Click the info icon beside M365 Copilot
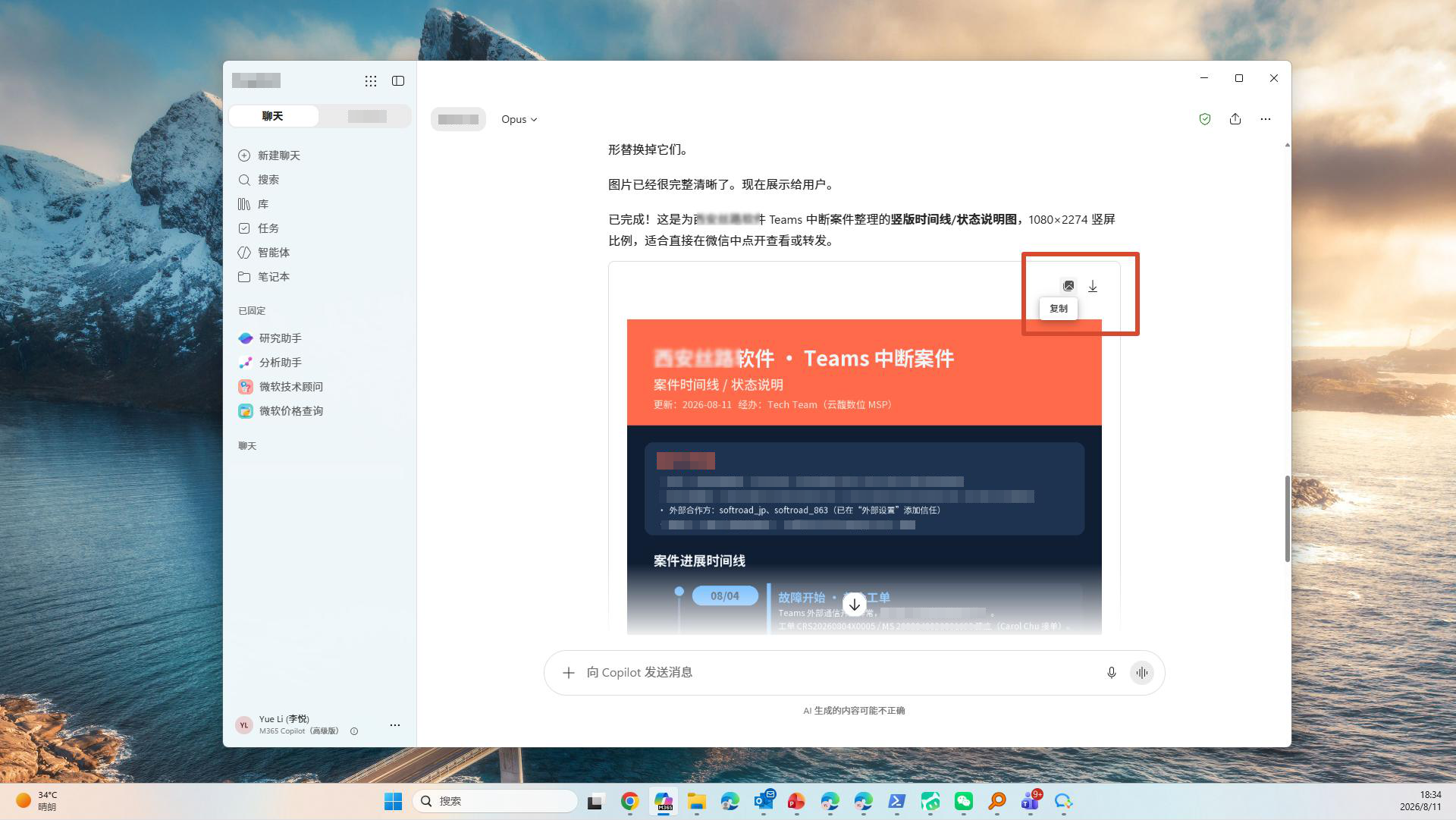1456x820 pixels. 354,731
